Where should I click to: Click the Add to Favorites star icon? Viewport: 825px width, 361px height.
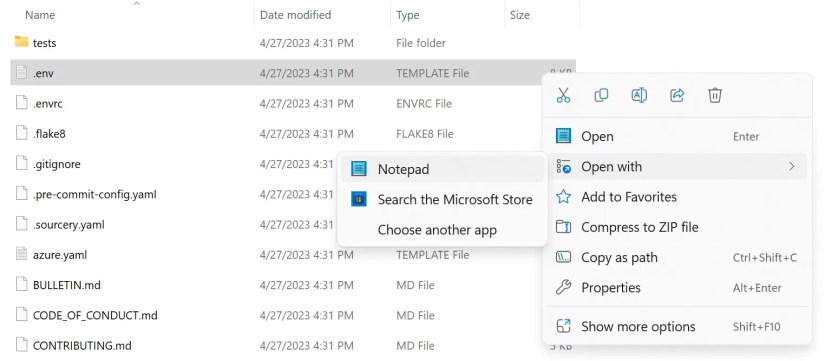(x=563, y=197)
